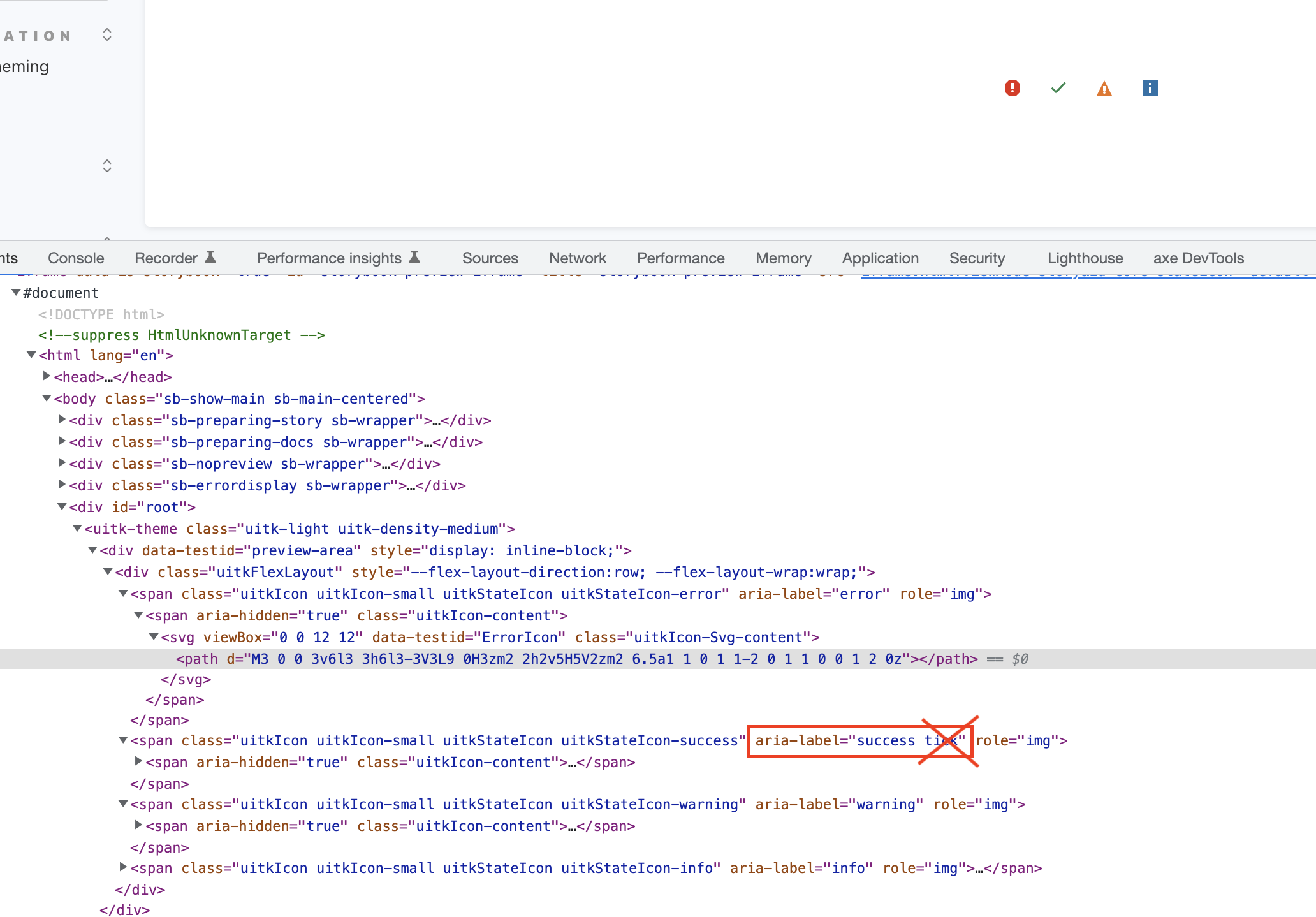Expand the aria-hidden span under the success icon

[x=138, y=761]
